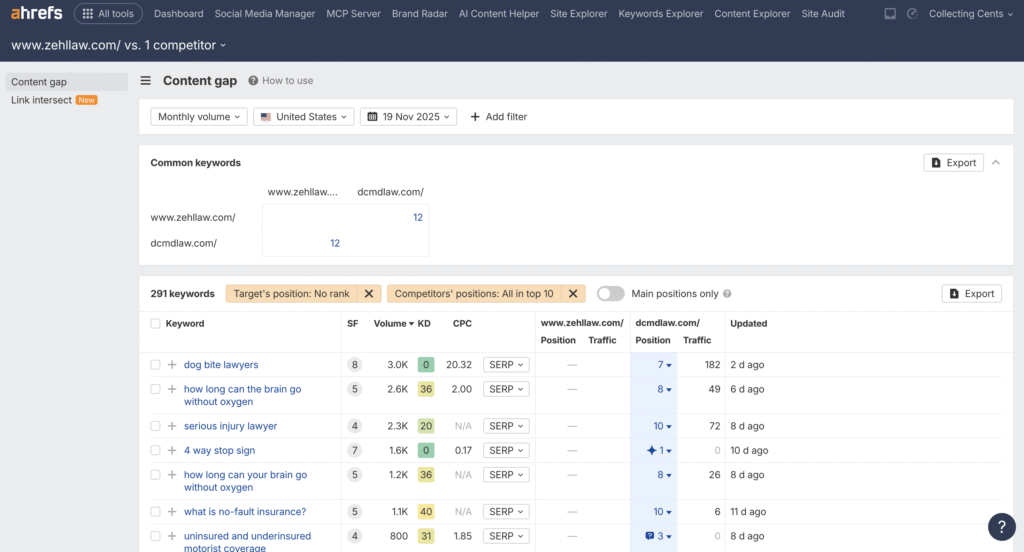
Task: Tick checkbox for serious injury lawyer
Action: click(155, 426)
